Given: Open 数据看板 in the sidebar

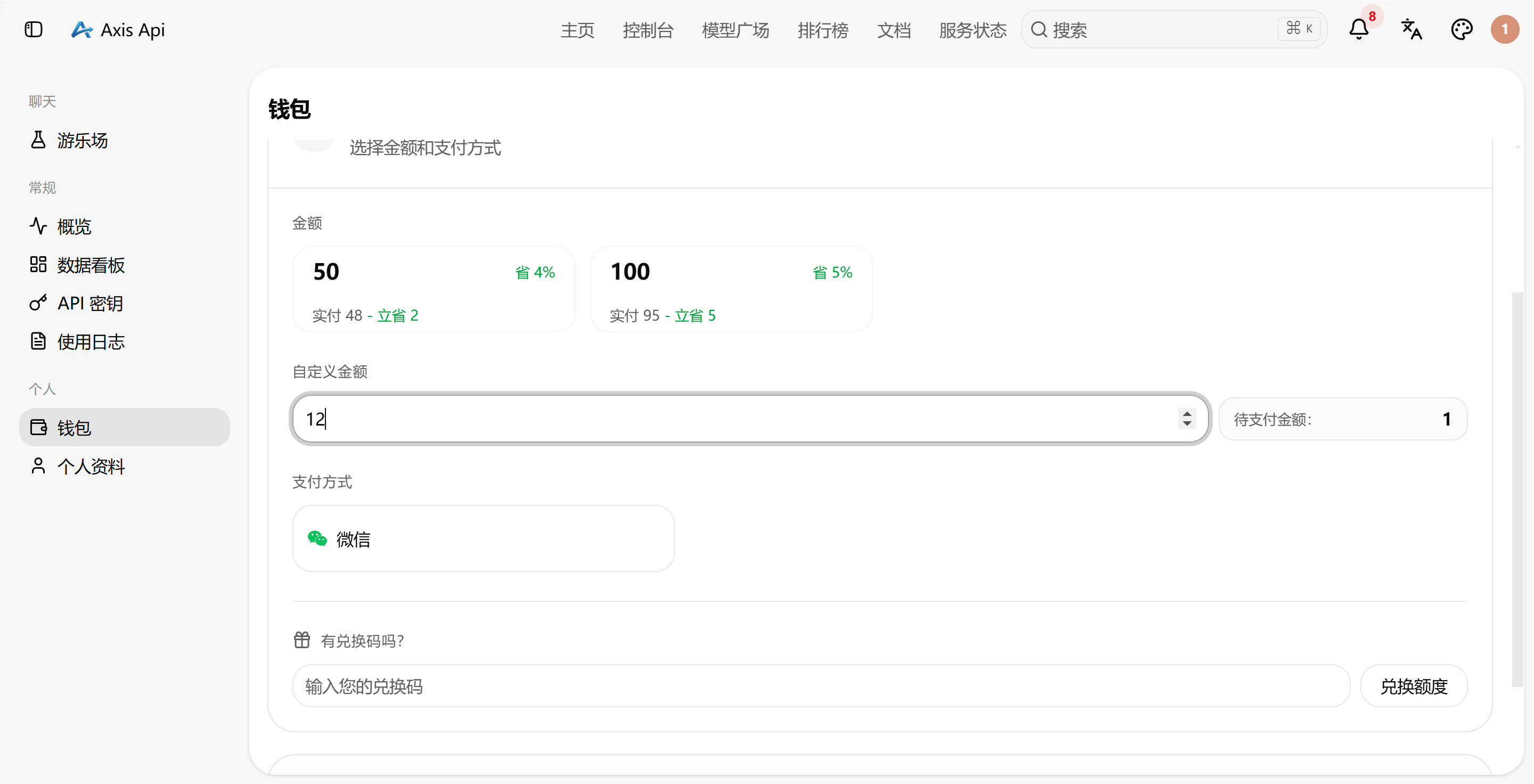Looking at the screenshot, I should click(x=125, y=264).
